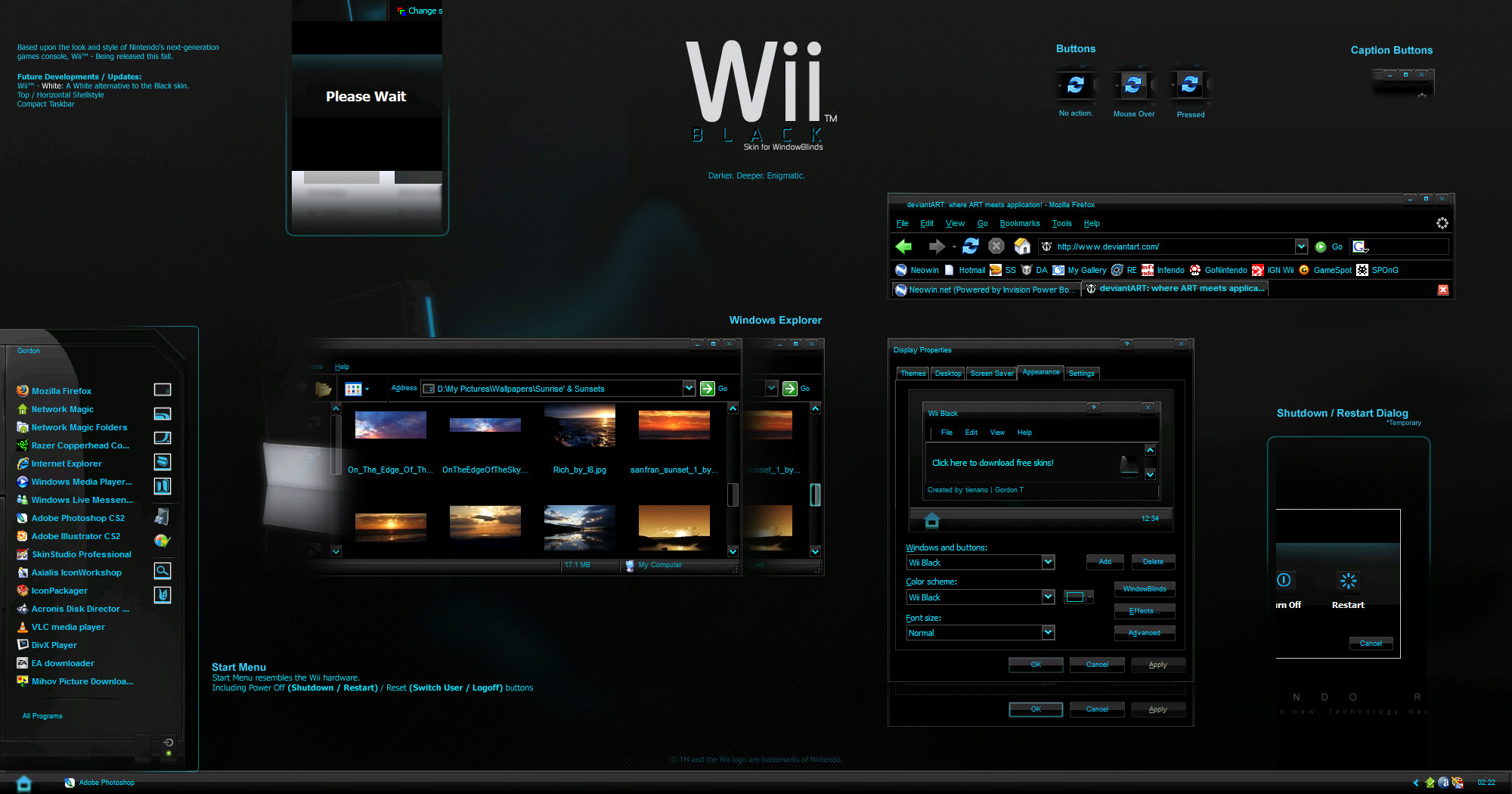This screenshot has height=794, width=1512.
Task: Click the color swatch picker beside Color scheme
Action: click(x=1078, y=597)
